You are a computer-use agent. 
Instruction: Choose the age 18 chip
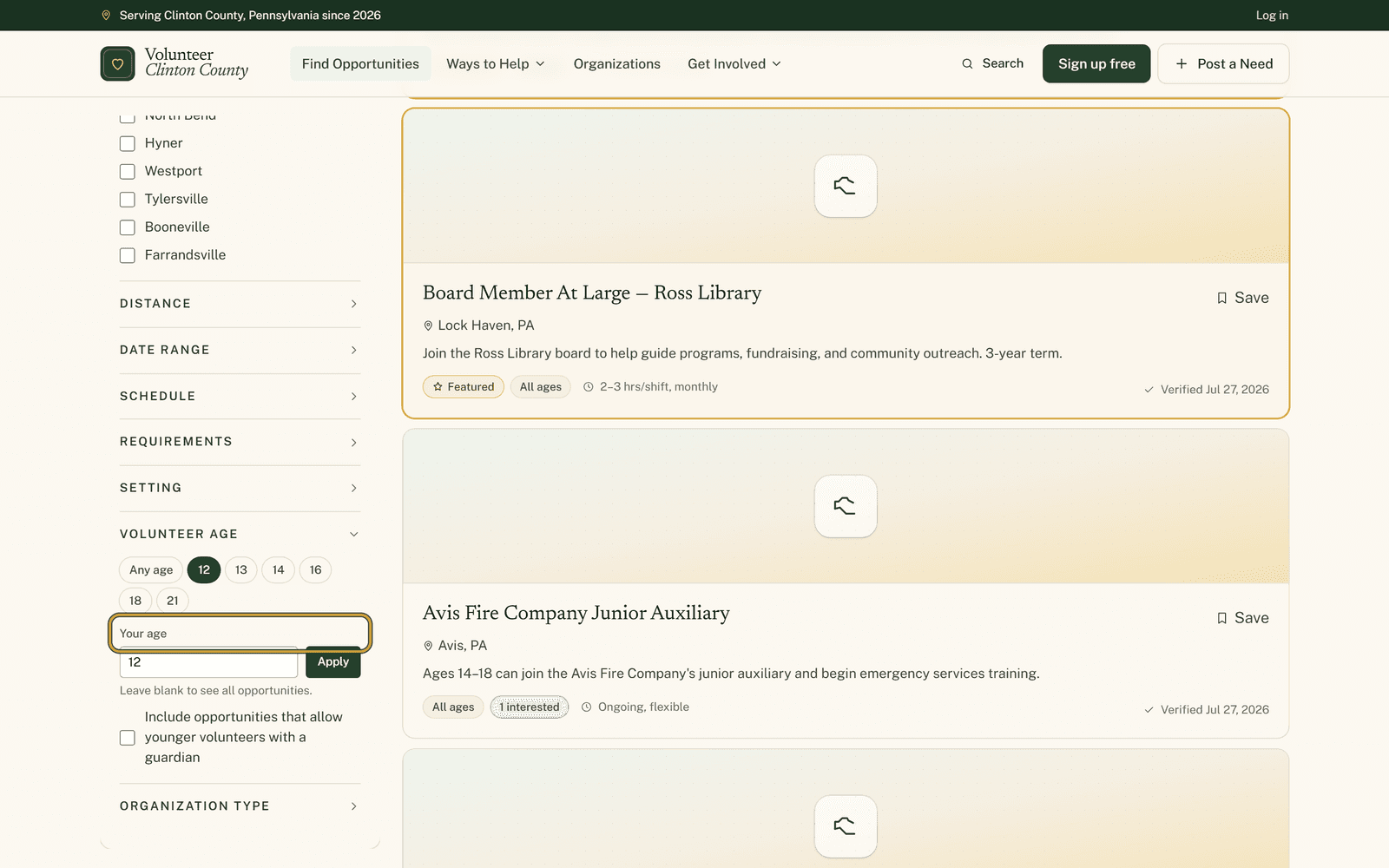[x=135, y=601]
